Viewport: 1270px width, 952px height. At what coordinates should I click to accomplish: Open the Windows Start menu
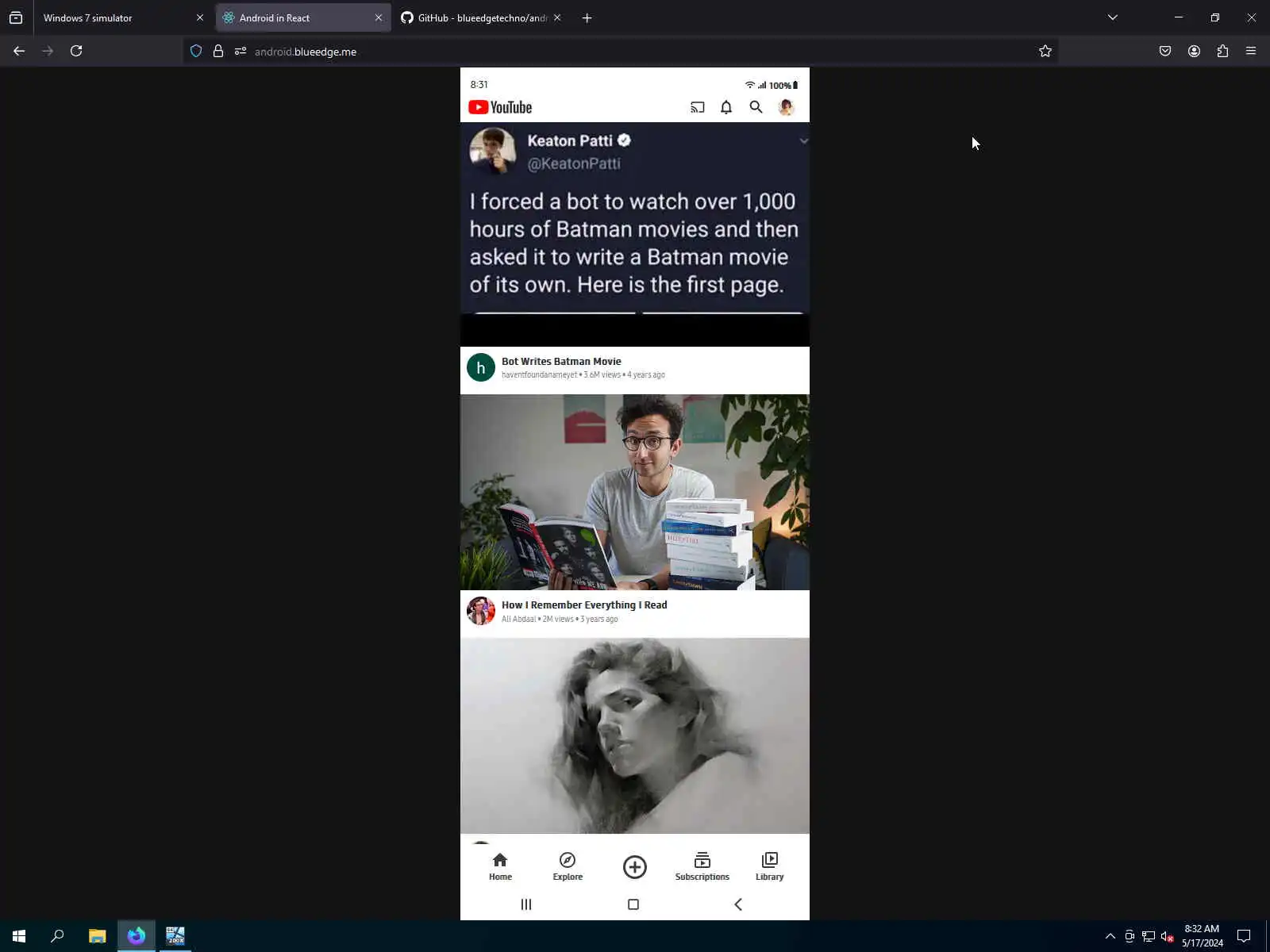pyautogui.click(x=19, y=936)
